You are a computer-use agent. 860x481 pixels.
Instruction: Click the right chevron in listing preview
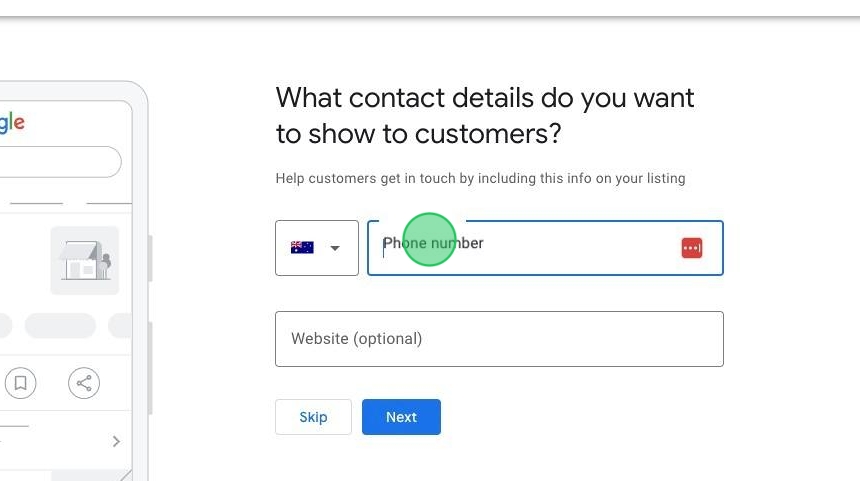pyautogui.click(x=116, y=441)
